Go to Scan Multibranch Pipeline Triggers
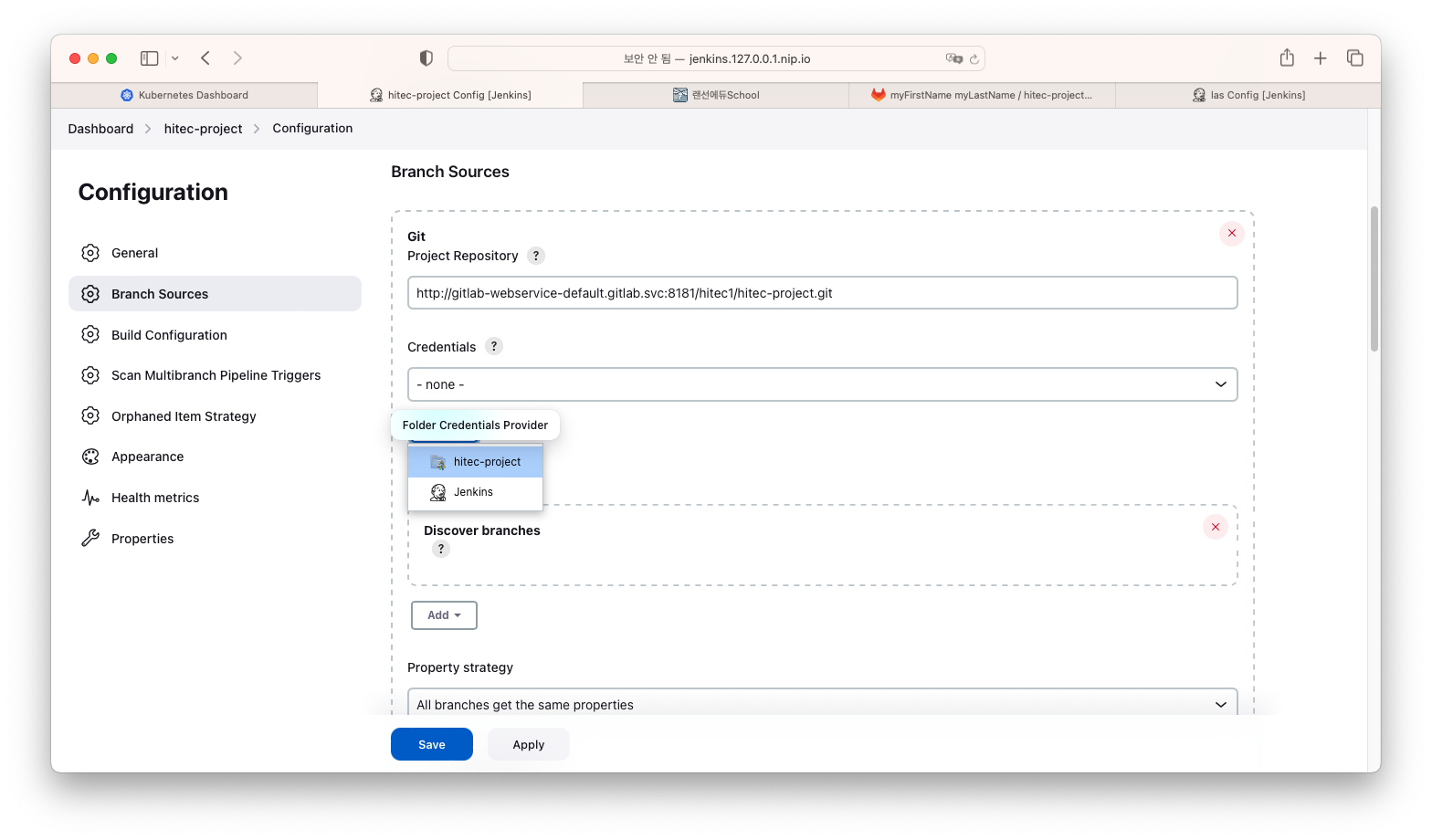 point(215,375)
